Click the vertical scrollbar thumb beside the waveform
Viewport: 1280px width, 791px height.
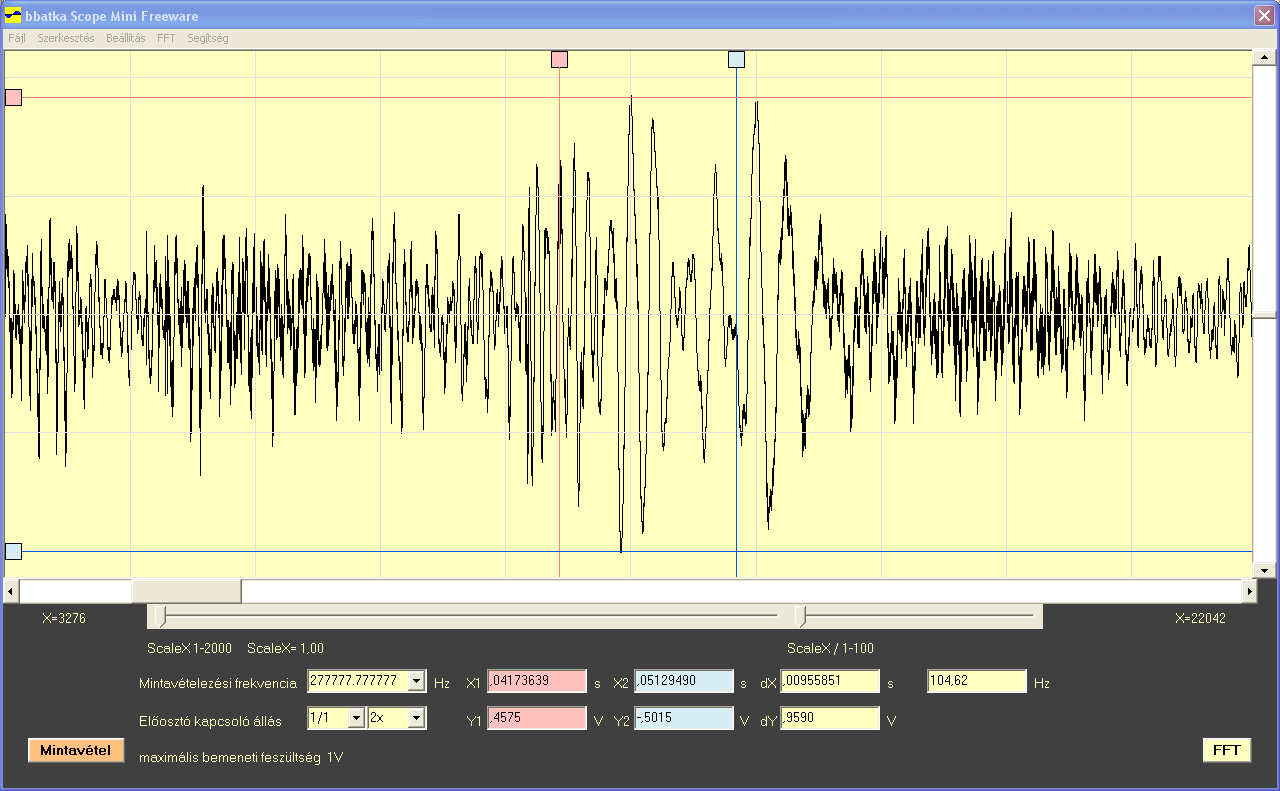click(x=1264, y=315)
